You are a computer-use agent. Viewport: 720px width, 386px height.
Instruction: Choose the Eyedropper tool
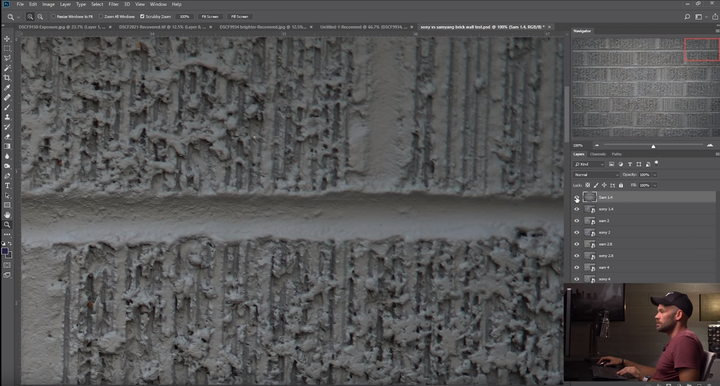coord(7,88)
